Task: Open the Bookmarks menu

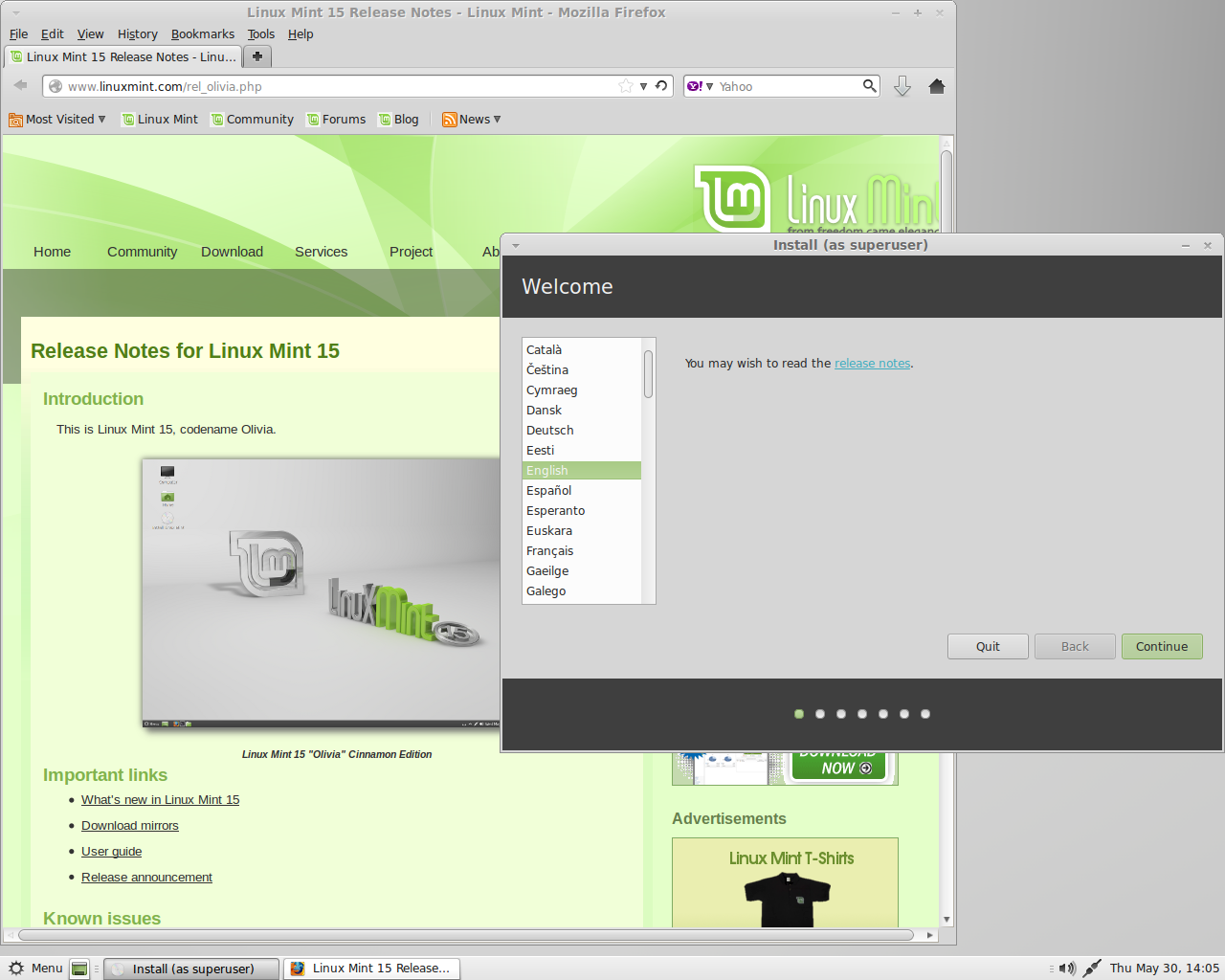Action: (x=202, y=34)
